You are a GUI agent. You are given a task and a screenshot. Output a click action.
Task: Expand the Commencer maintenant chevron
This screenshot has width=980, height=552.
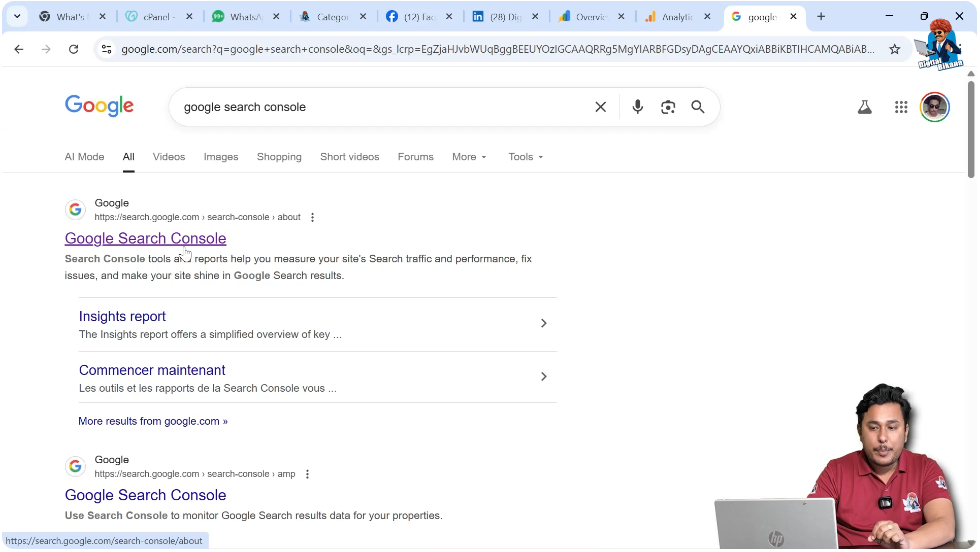(543, 376)
